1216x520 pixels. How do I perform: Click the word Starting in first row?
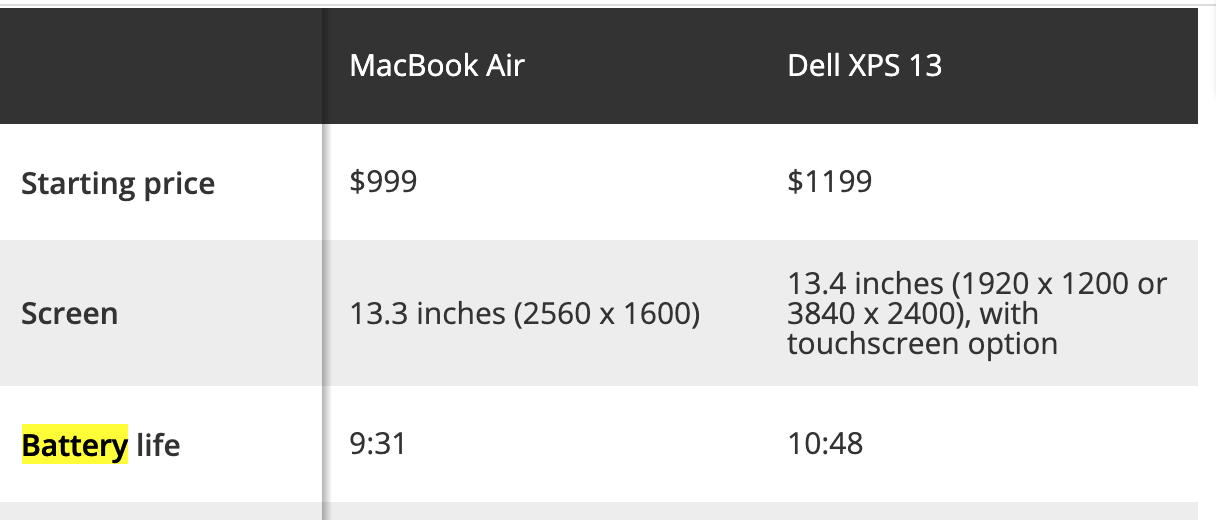click(x=78, y=183)
